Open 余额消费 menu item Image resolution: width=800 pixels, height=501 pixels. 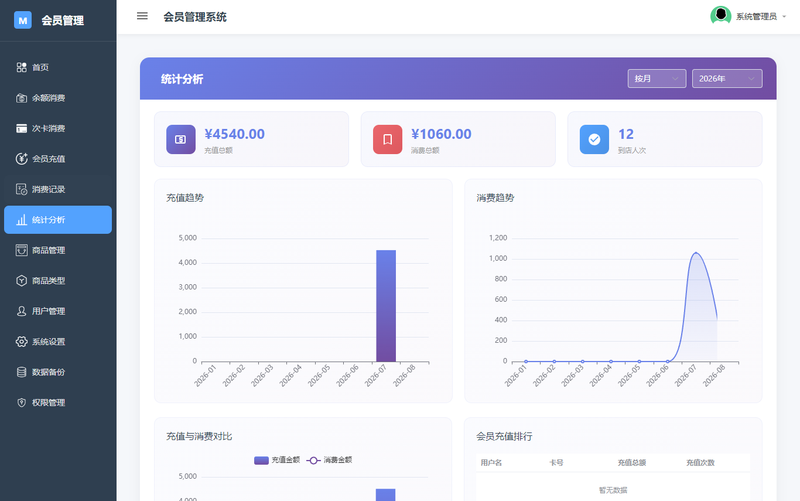coord(58,98)
